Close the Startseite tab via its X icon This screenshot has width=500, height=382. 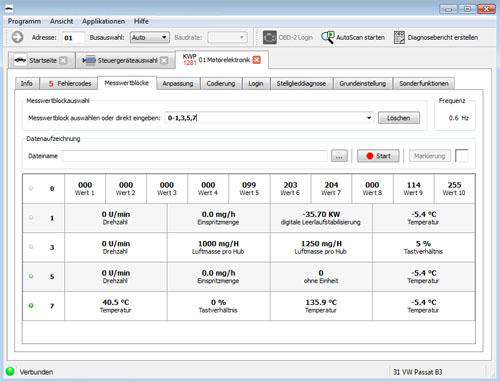tap(63, 60)
